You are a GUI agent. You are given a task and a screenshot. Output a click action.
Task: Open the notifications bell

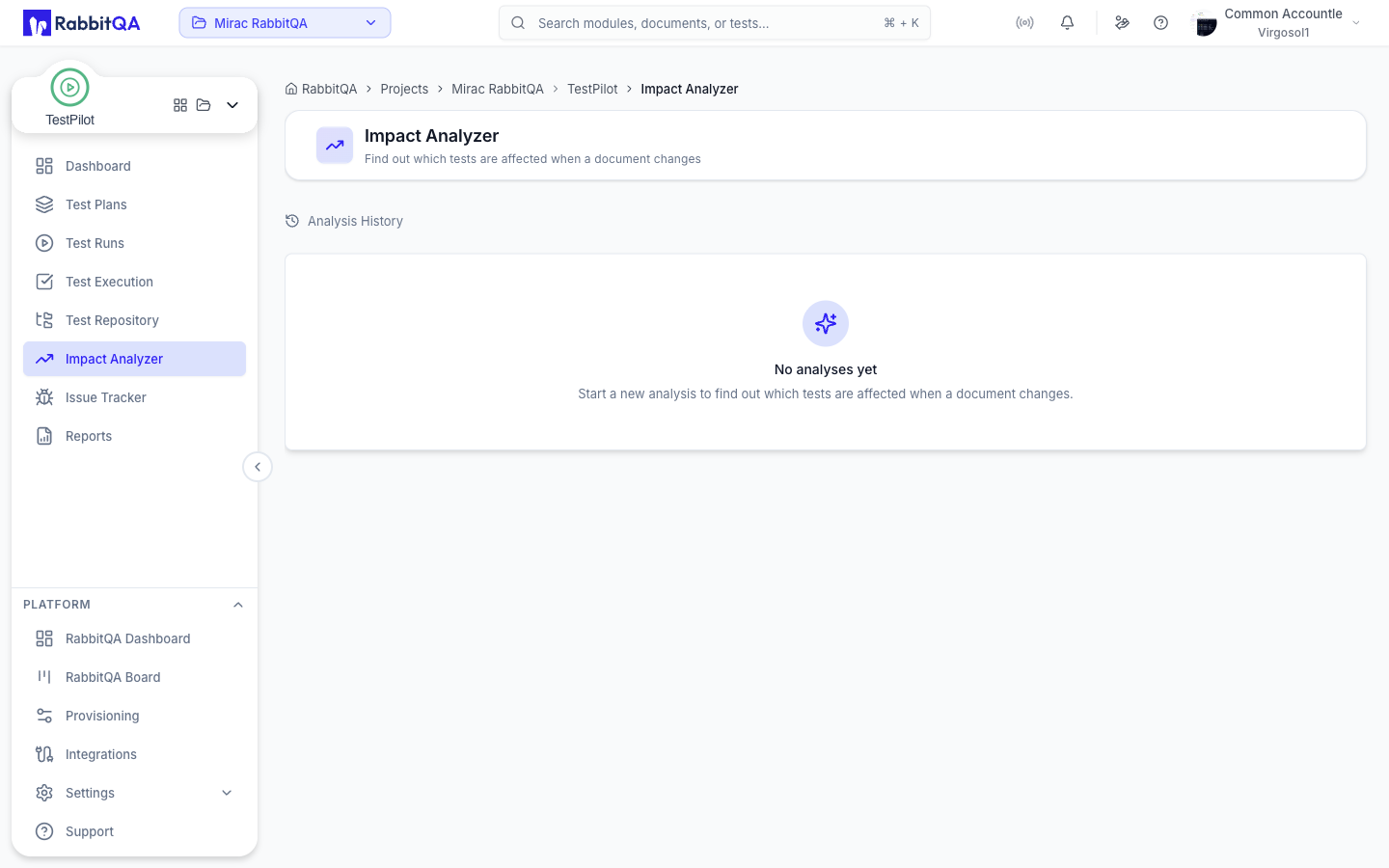pos(1068,23)
